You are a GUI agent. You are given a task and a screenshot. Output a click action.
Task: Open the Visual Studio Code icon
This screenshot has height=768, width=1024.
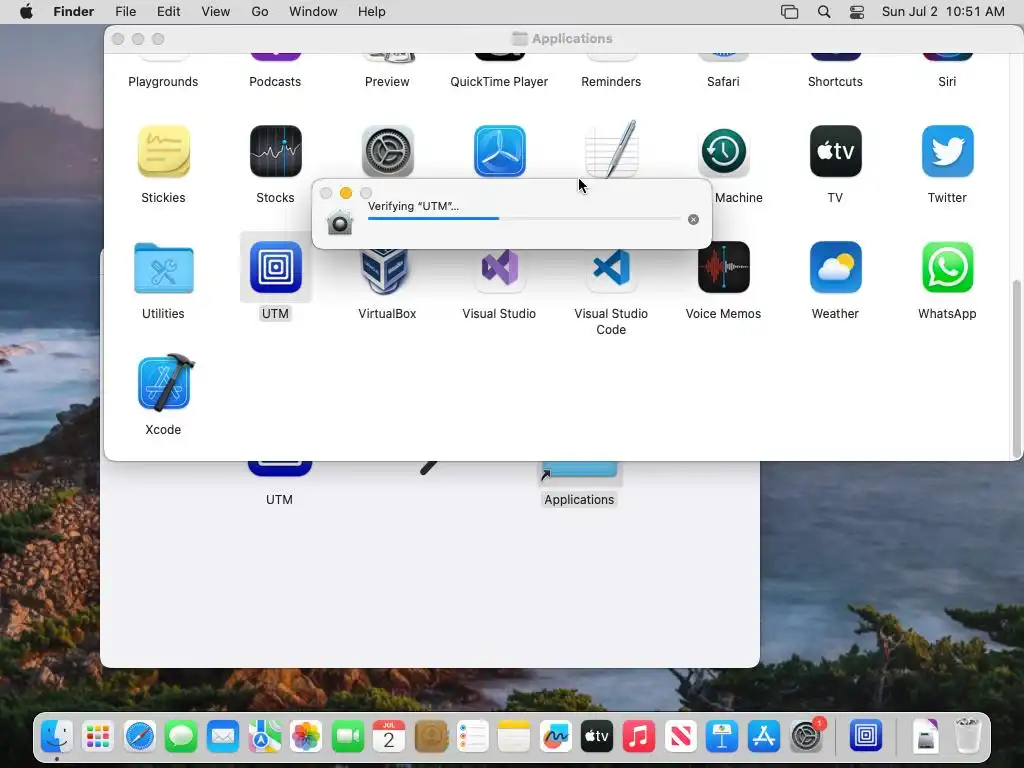(611, 270)
